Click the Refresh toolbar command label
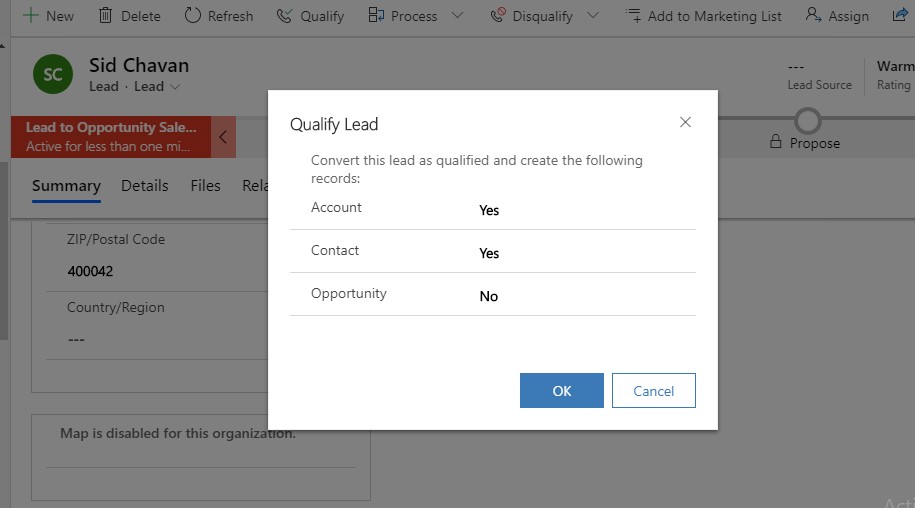The image size is (915, 508). 231,16
